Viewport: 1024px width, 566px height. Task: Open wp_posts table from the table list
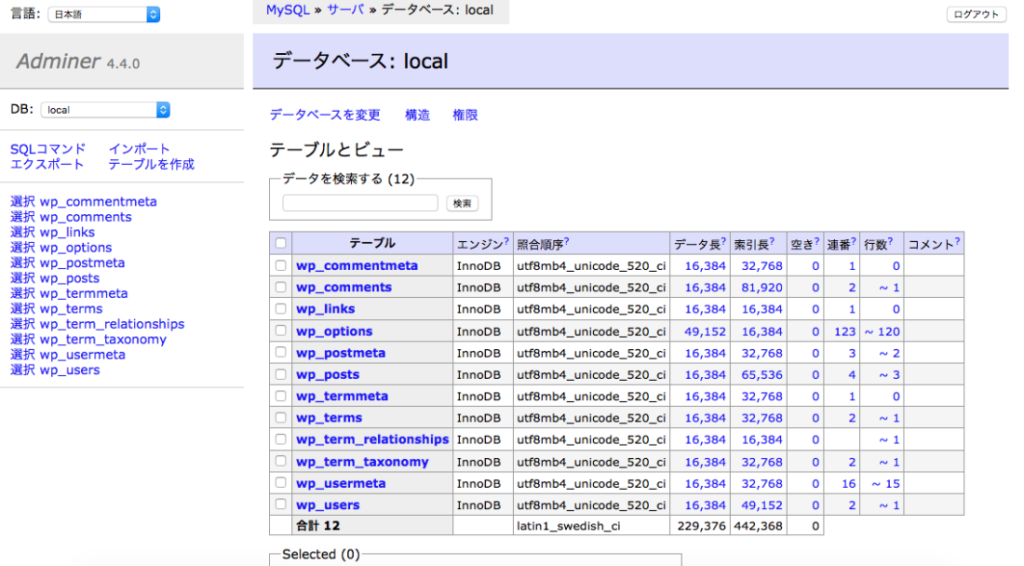coord(327,375)
